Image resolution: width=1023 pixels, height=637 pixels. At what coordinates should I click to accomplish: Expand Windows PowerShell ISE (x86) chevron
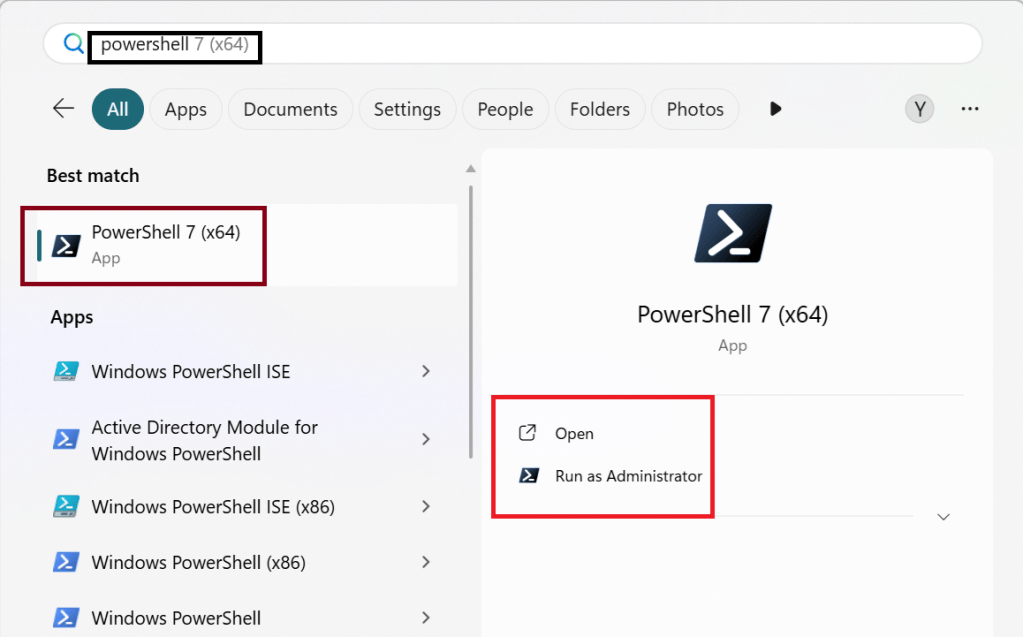tap(426, 506)
